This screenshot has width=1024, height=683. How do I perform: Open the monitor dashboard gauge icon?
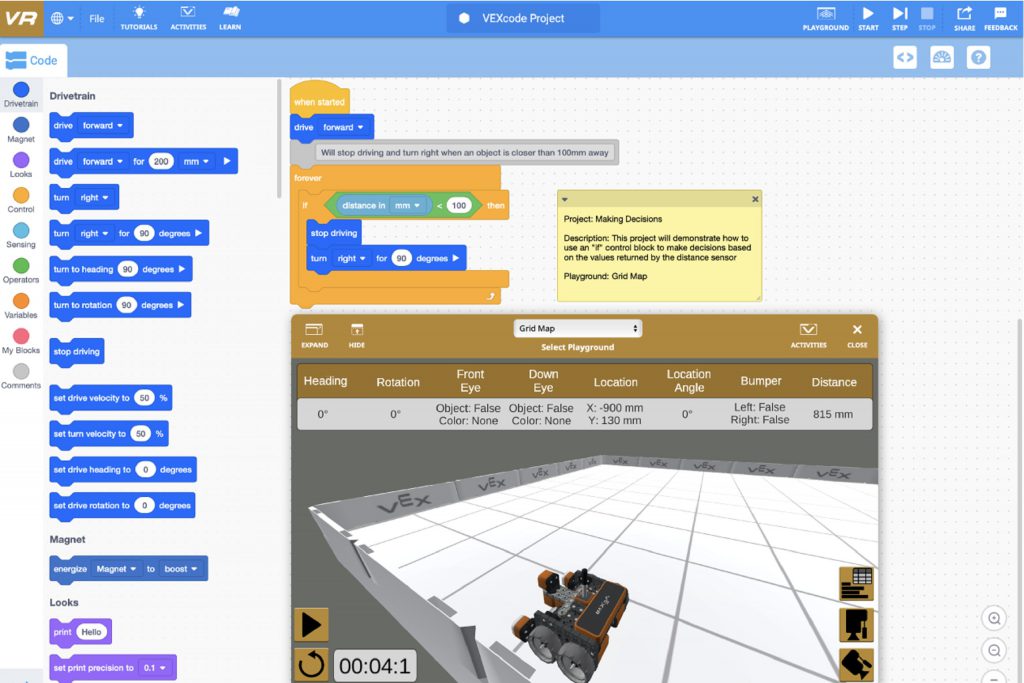click(941, 57)
